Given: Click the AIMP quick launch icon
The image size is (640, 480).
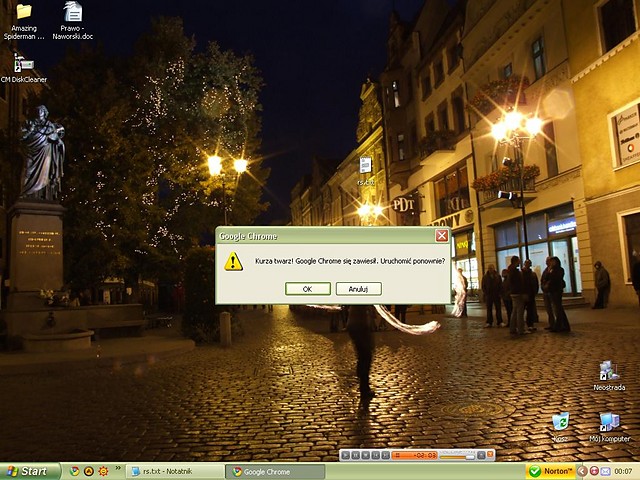Looking at the screenshot, I should (89, 471).
